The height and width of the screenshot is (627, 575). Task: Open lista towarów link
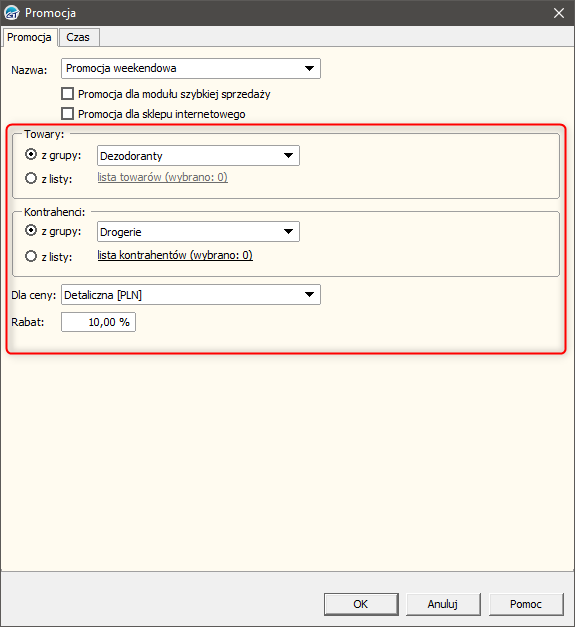(163, 177)
